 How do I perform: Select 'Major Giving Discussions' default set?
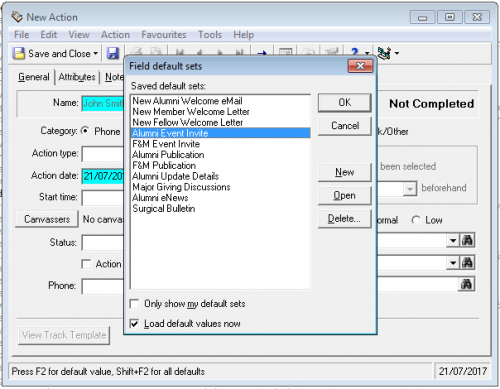220,187
